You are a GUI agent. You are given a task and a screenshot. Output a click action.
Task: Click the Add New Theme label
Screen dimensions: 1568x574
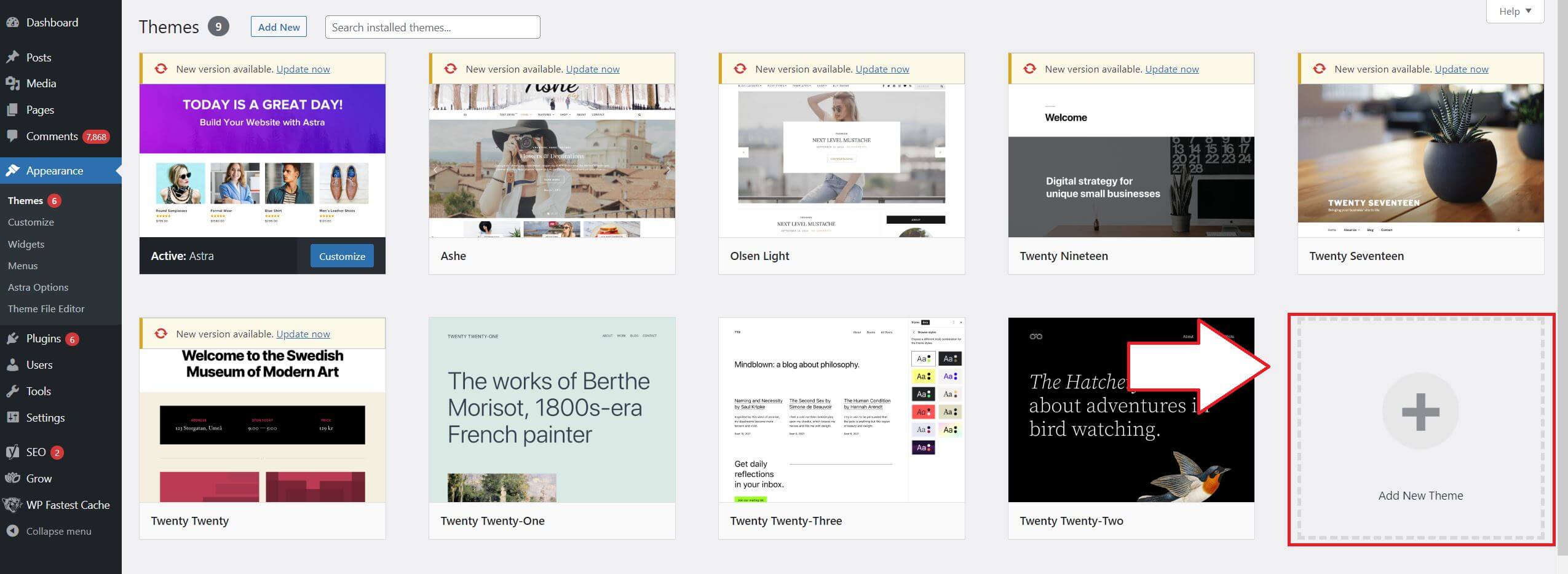(1420, 495)
